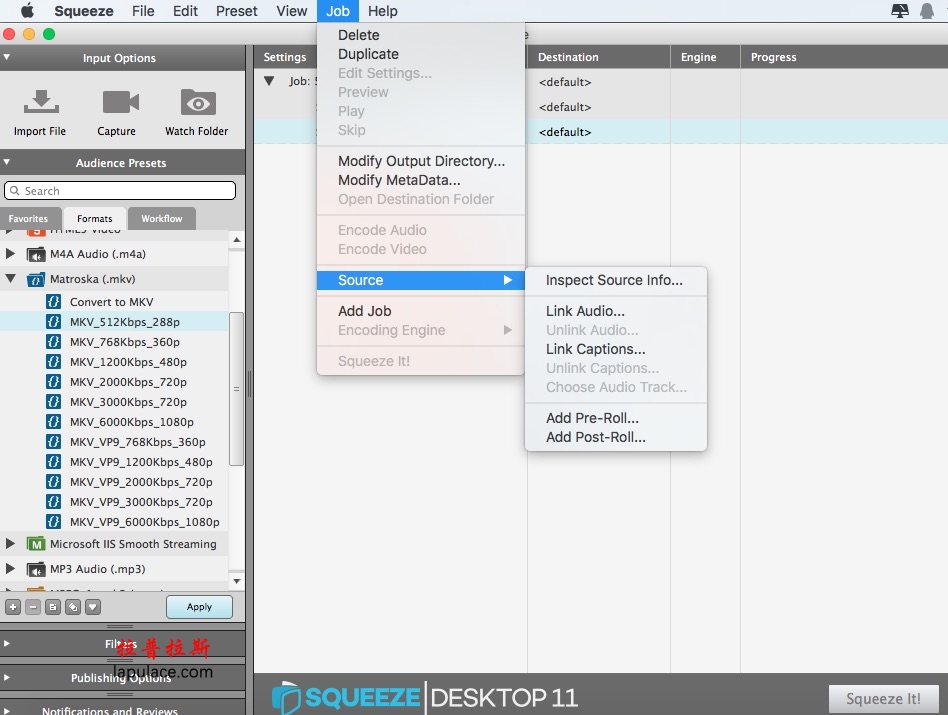Viewport: 948px width, 715px height.
Task: Click the M4A Audio format icon
Action: 36,254
